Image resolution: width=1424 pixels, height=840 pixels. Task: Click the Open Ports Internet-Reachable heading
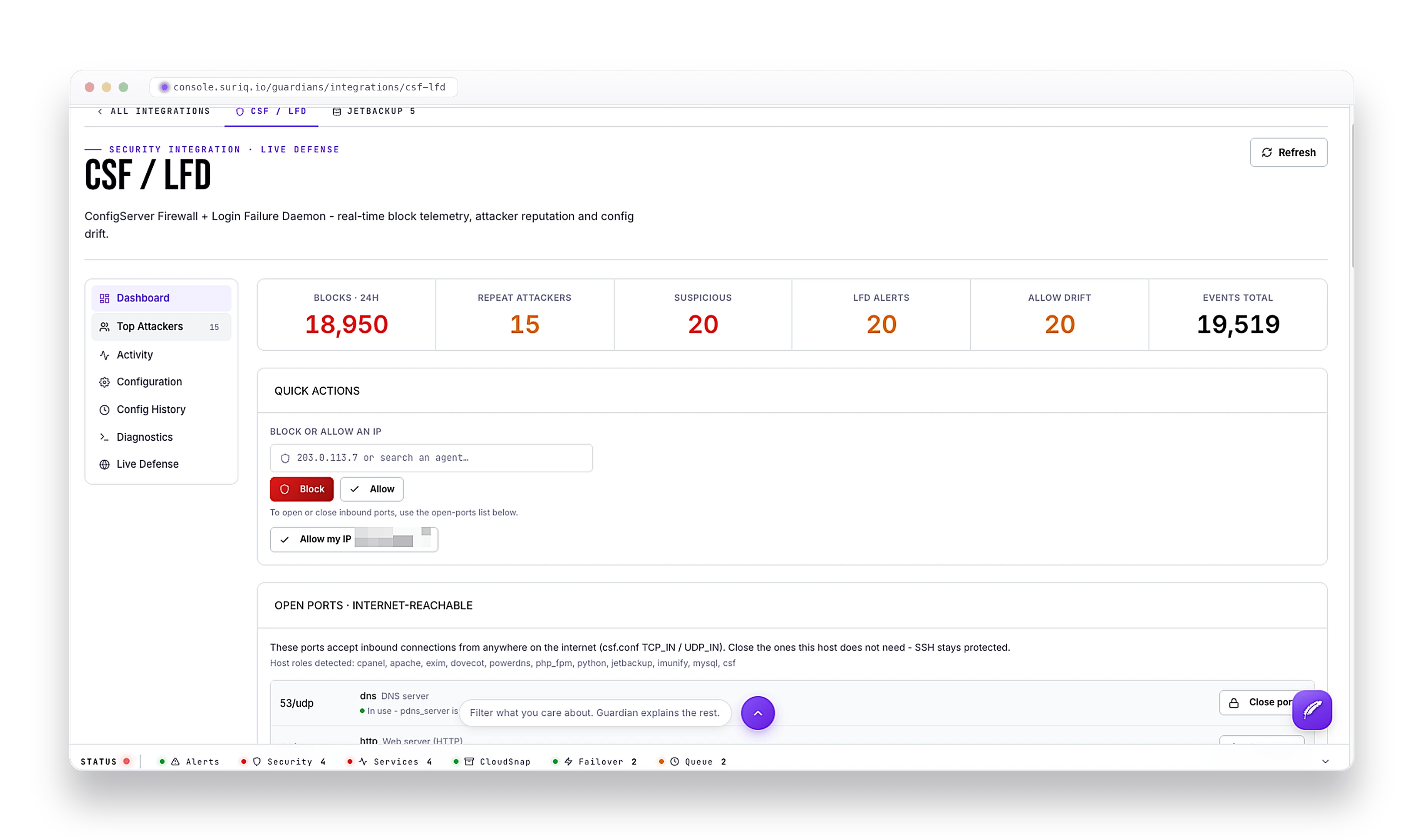coord(374,606)
